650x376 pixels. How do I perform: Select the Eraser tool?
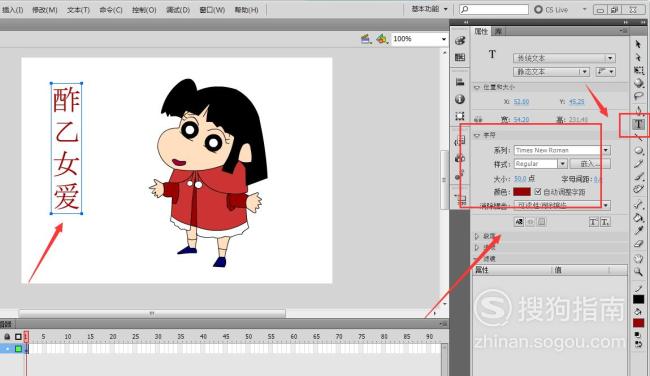tap(638, 244)
